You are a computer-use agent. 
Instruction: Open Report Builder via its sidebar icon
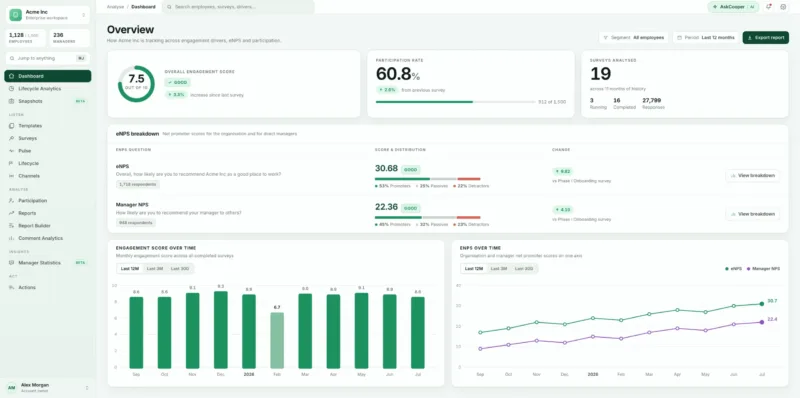click(12, 226)
